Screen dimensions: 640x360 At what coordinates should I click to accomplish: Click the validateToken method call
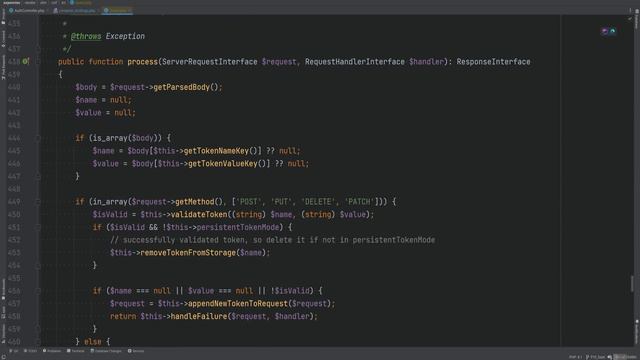pos(199,214)
